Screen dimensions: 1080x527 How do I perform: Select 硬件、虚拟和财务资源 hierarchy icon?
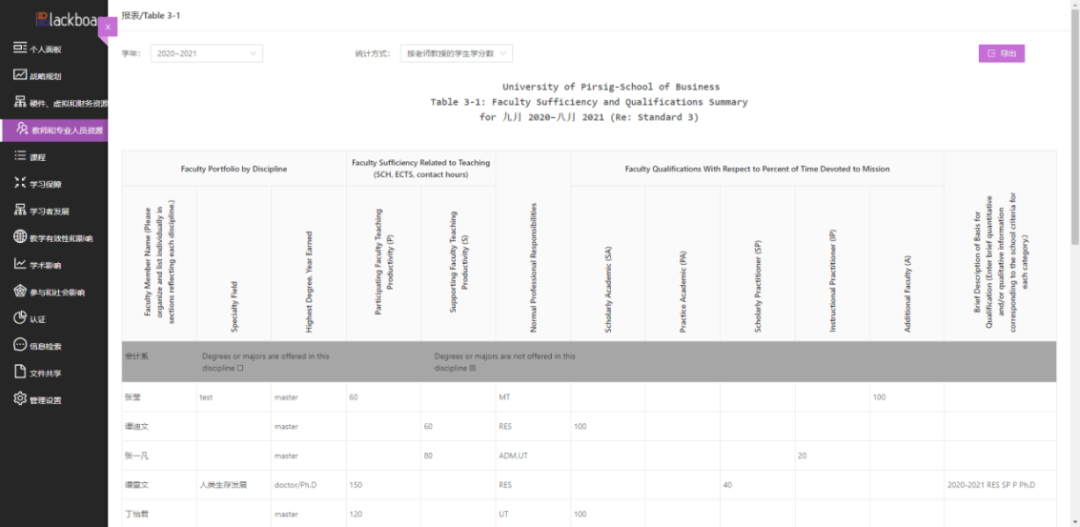coord(20,103)
